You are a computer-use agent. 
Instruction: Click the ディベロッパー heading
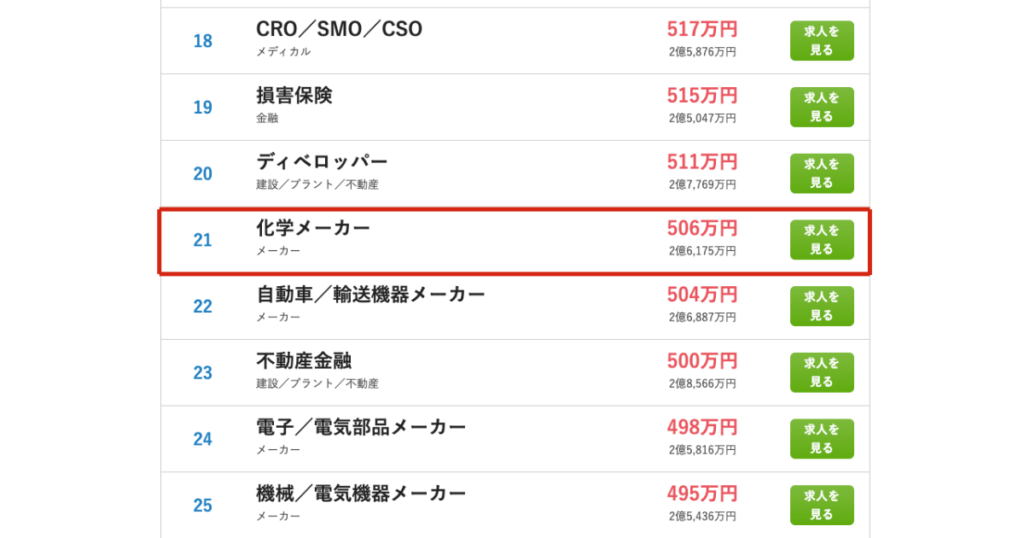pos(322,162)
